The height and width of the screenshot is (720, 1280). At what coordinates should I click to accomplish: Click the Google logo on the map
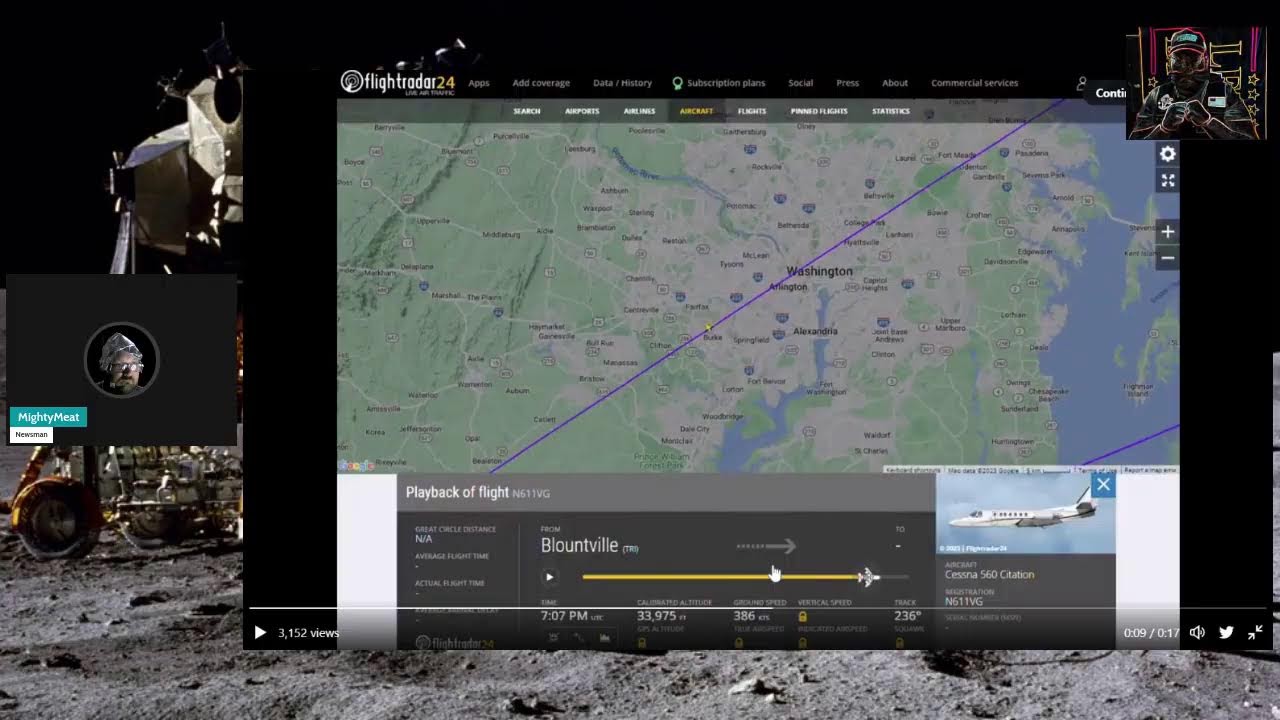tap(356, 465)
